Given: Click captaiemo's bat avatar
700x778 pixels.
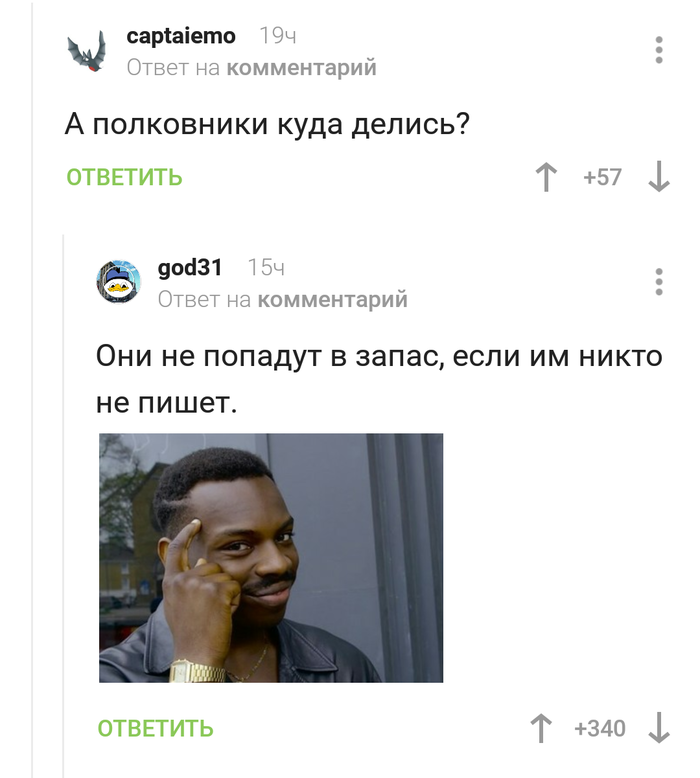Looking at the screenshot, I should click(87, 51).
